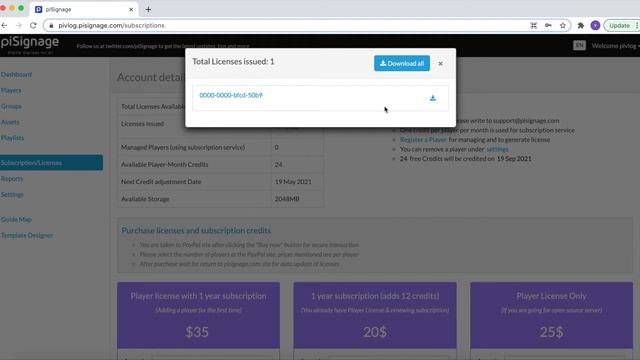Open Guide Map in the sidebar
The height and width of the screenshot is (360, 640).
[16, 219]
